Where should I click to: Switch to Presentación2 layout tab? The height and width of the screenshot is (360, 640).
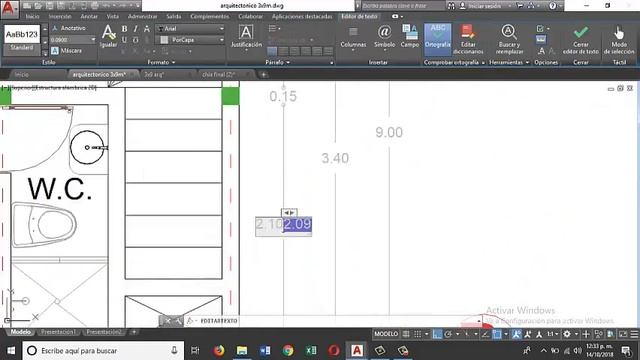point(104,332)
